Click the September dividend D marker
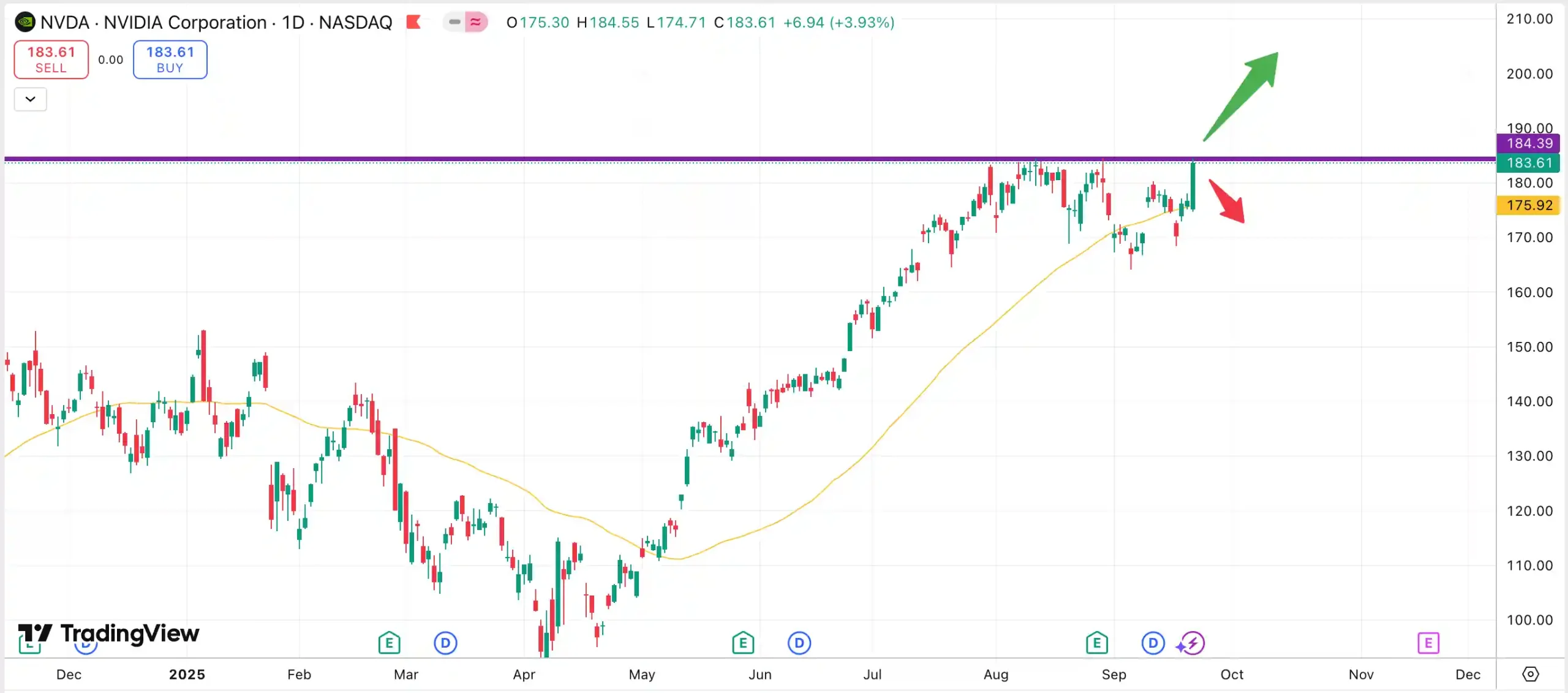1568x693 pixels. click(x=1153, y=643)
